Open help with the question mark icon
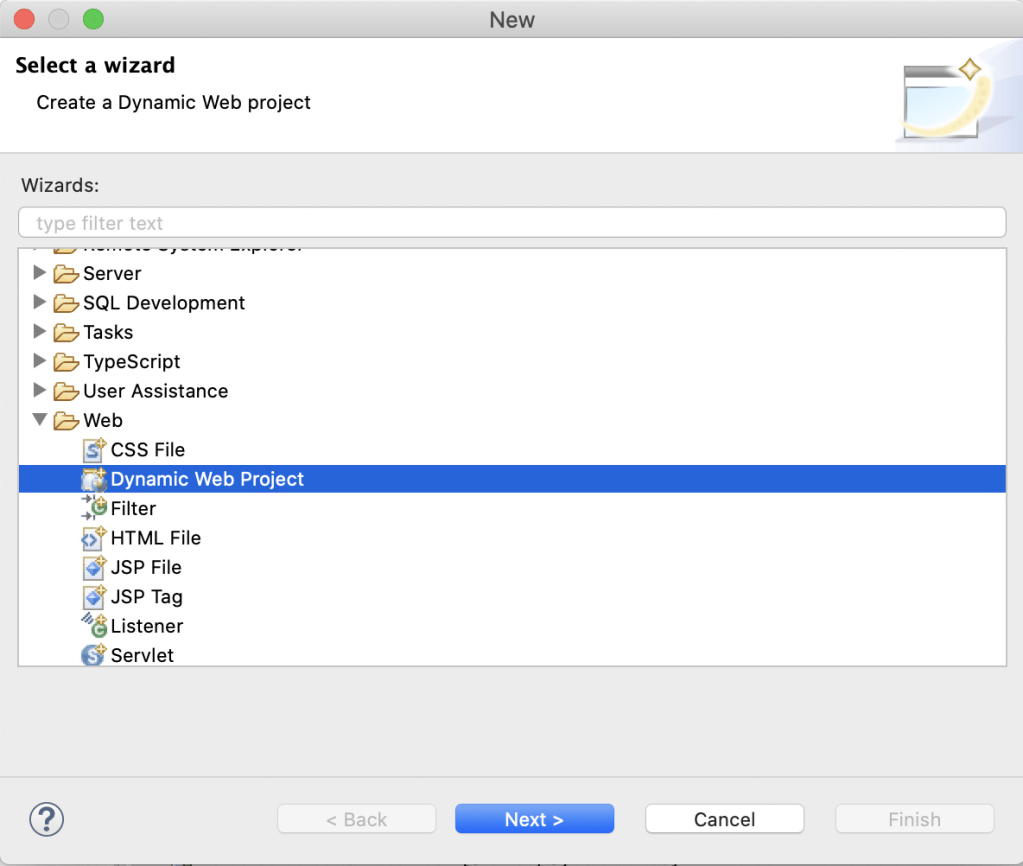This screenshot has height=866, width=1023. click(x=47, y=820)
